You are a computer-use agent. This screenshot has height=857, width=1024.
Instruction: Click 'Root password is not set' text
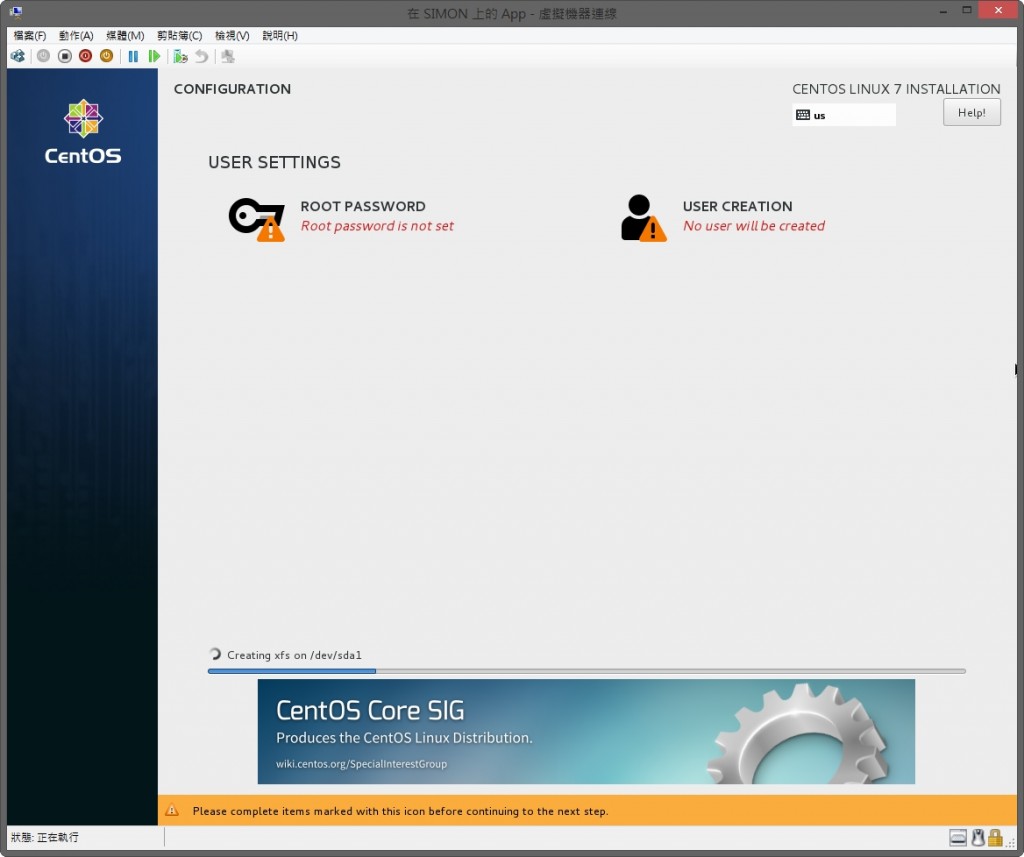coord(377,226)
